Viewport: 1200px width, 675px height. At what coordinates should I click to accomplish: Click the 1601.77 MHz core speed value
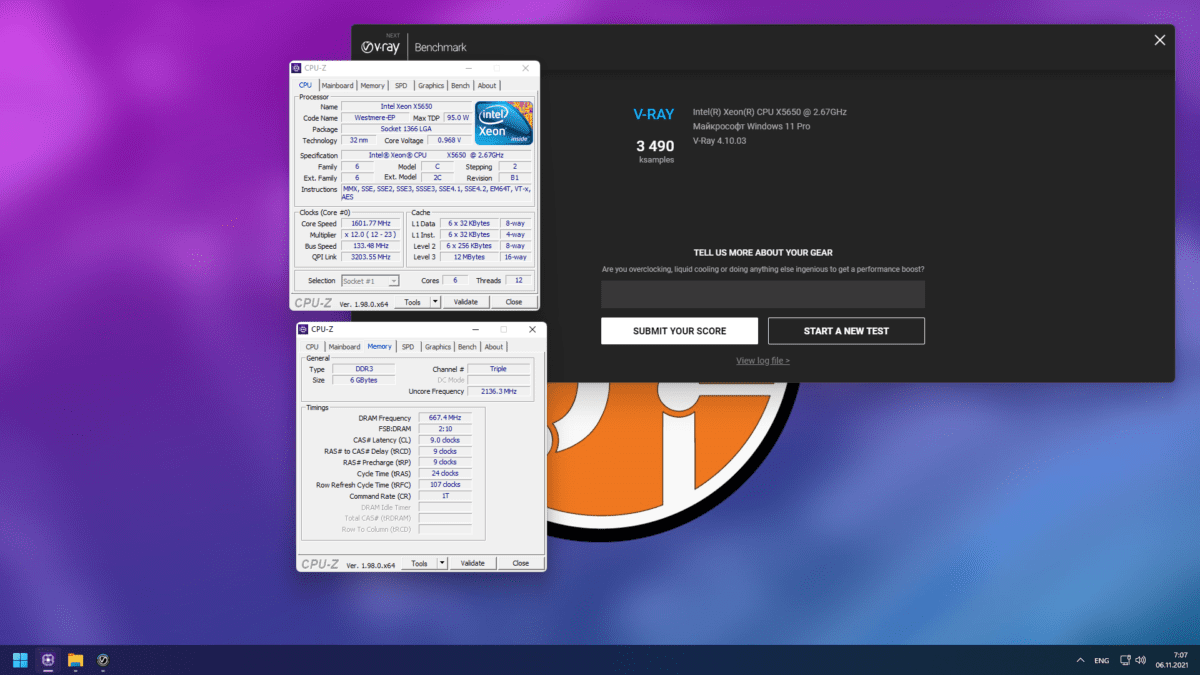373,223
